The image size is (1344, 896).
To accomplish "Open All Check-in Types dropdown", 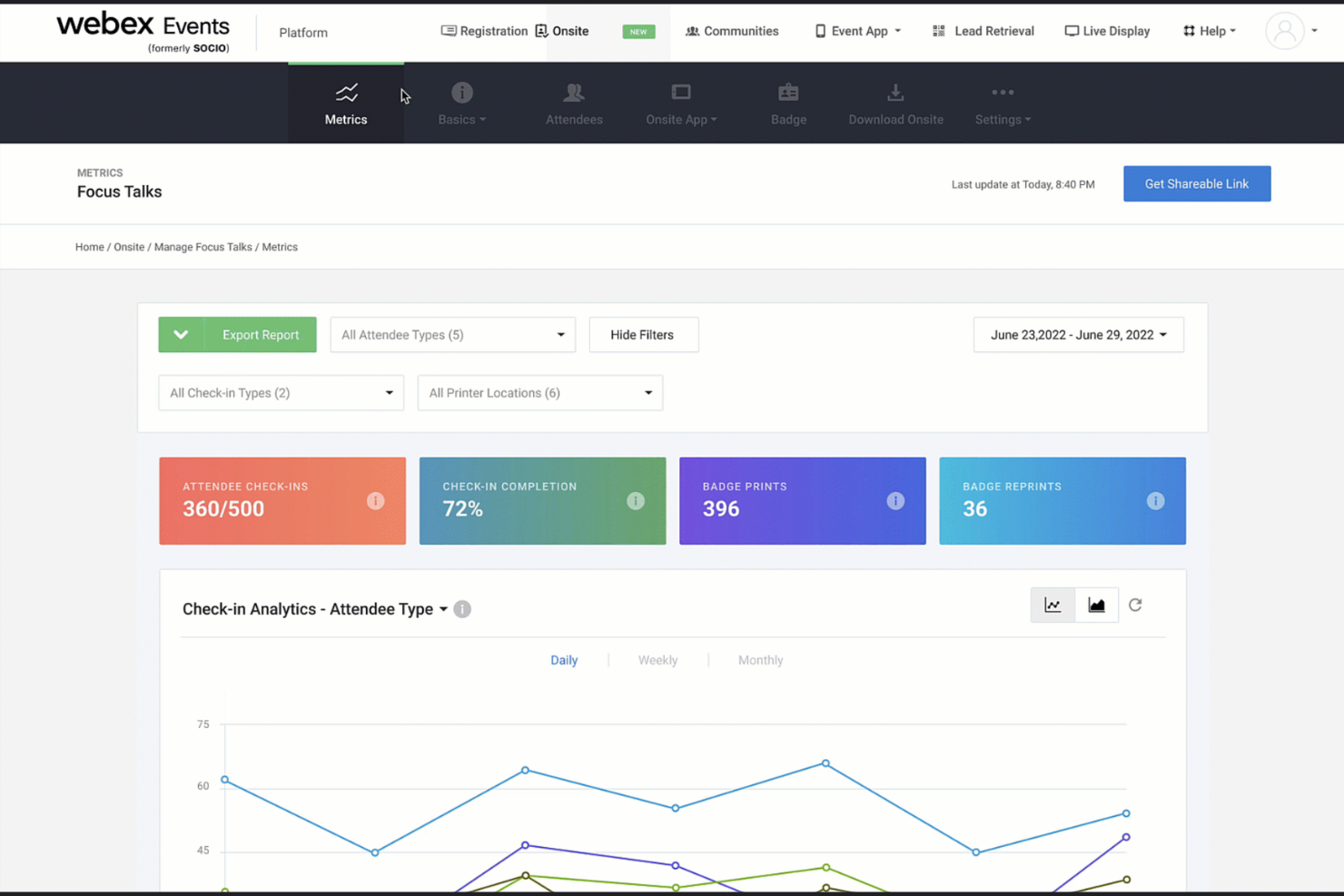I will tap(281, 393).
